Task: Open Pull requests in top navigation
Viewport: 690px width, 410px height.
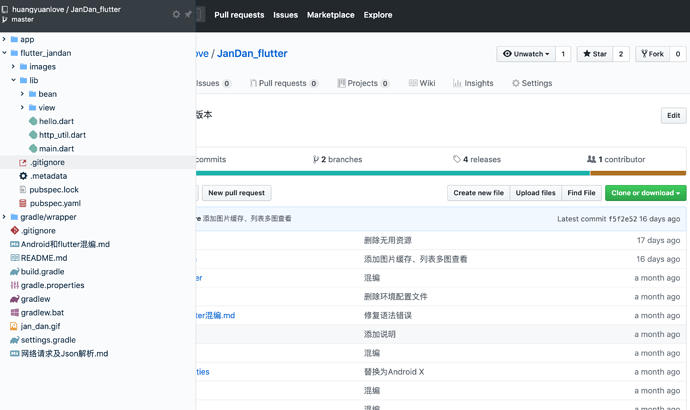Action: [239, 15]
